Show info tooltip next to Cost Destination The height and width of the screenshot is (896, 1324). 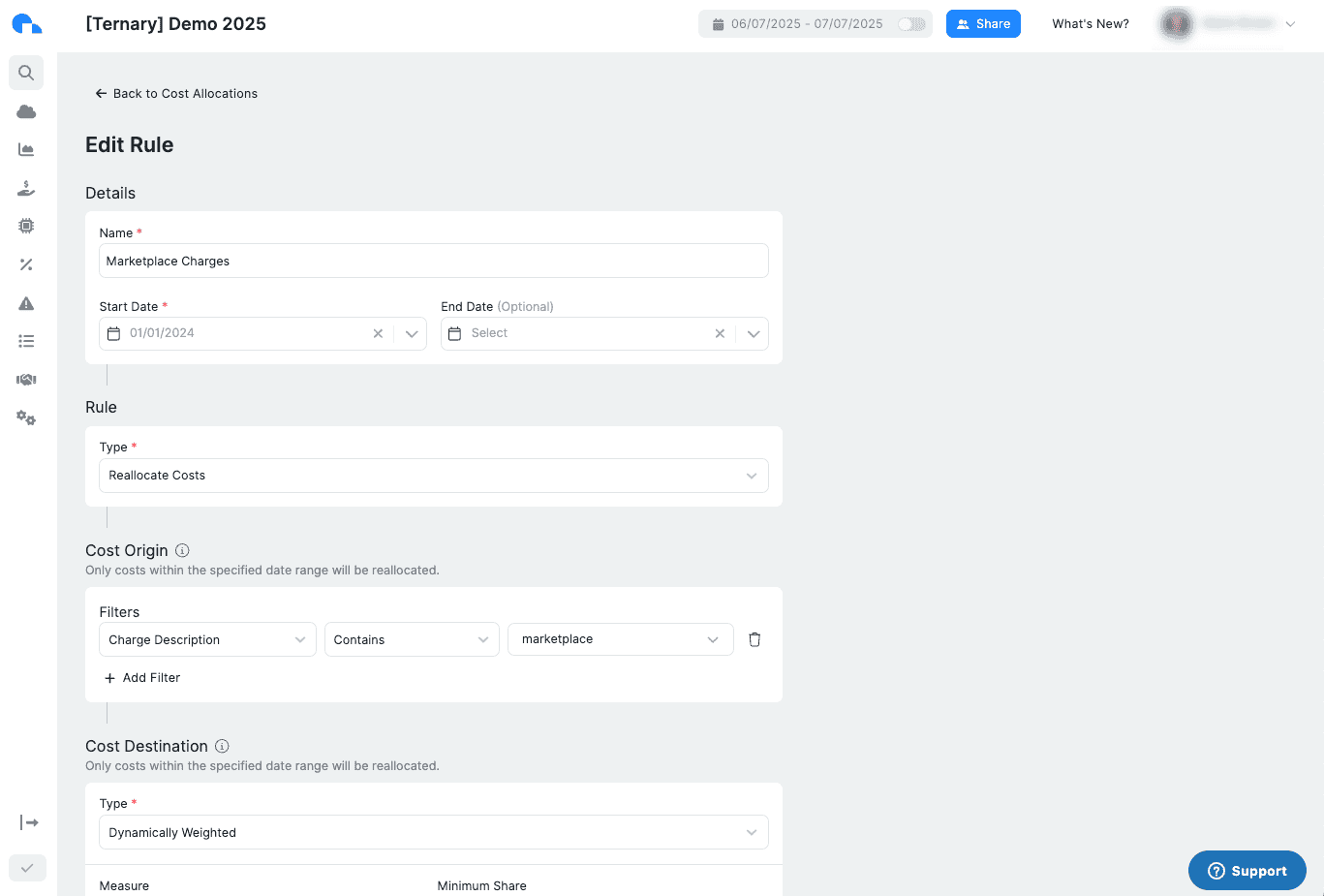tap(222, 746)
